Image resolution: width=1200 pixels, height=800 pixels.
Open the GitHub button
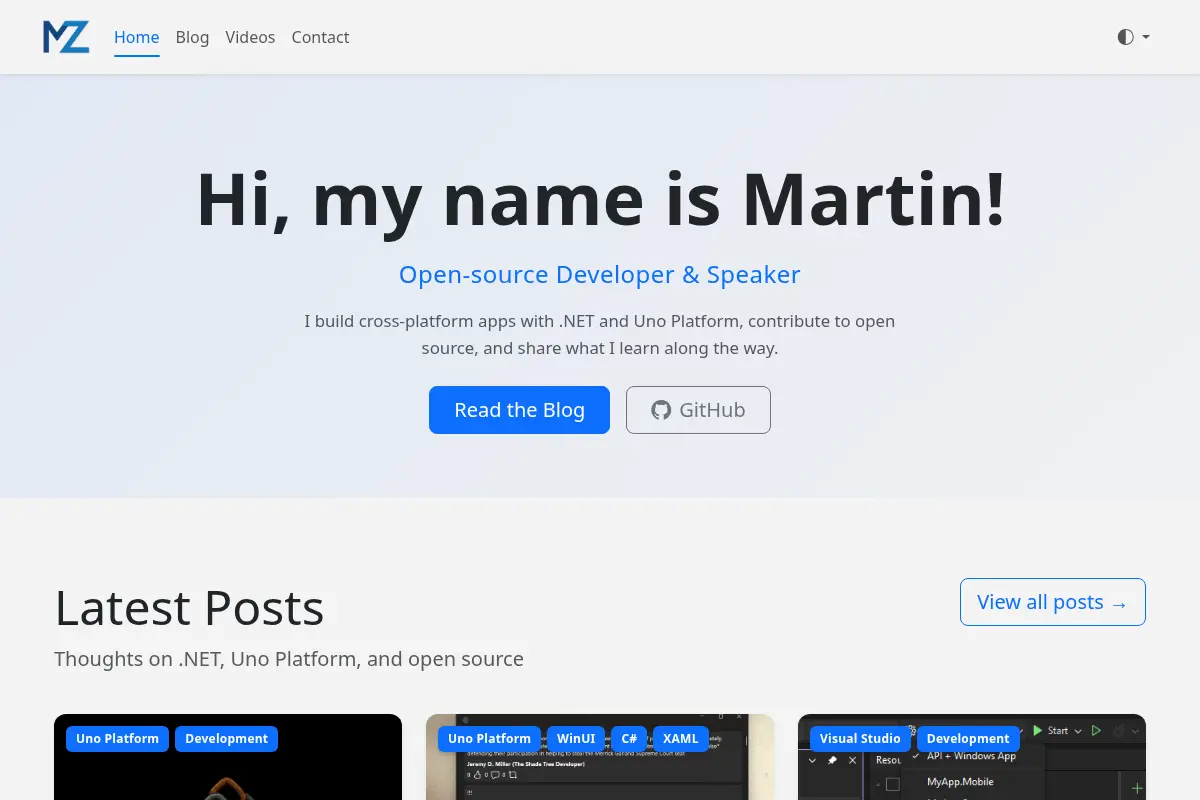(698, 410)
